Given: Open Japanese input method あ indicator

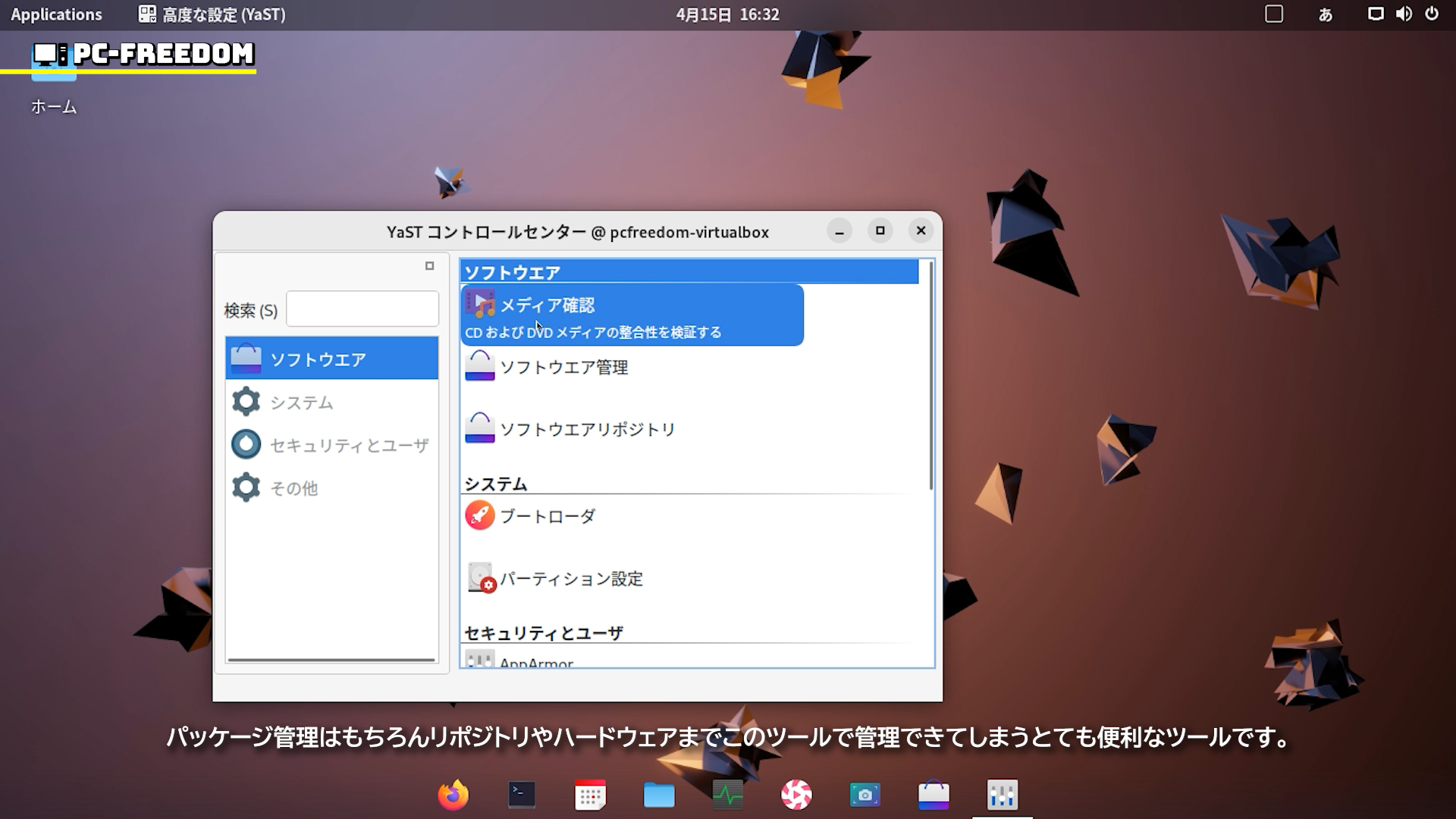Looking at the screenshot, I should point(1325,14).
